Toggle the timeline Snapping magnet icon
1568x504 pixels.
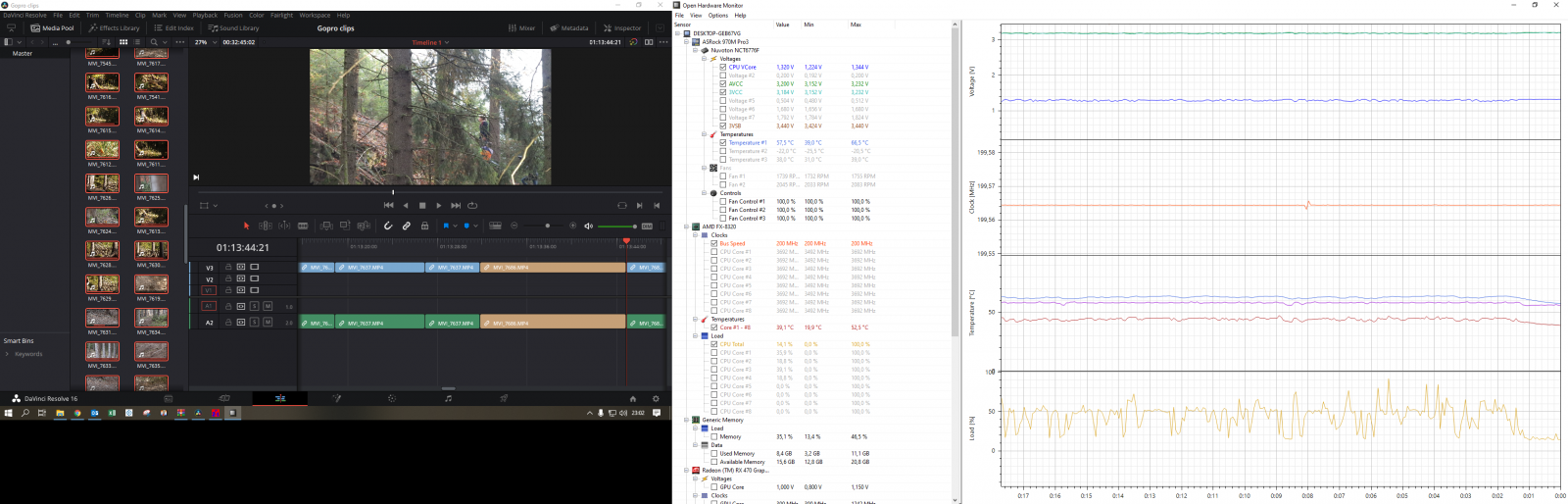[x=388, y=226]
